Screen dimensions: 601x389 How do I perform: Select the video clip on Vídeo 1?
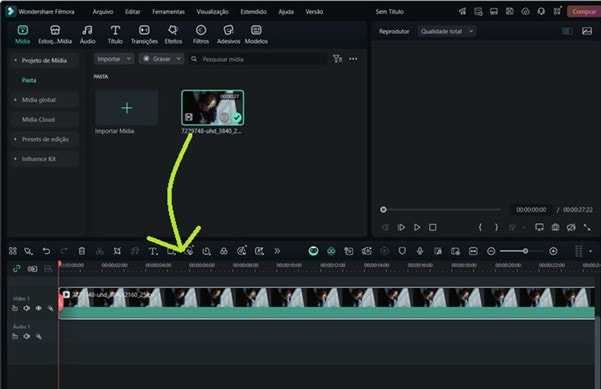[327, 303]
